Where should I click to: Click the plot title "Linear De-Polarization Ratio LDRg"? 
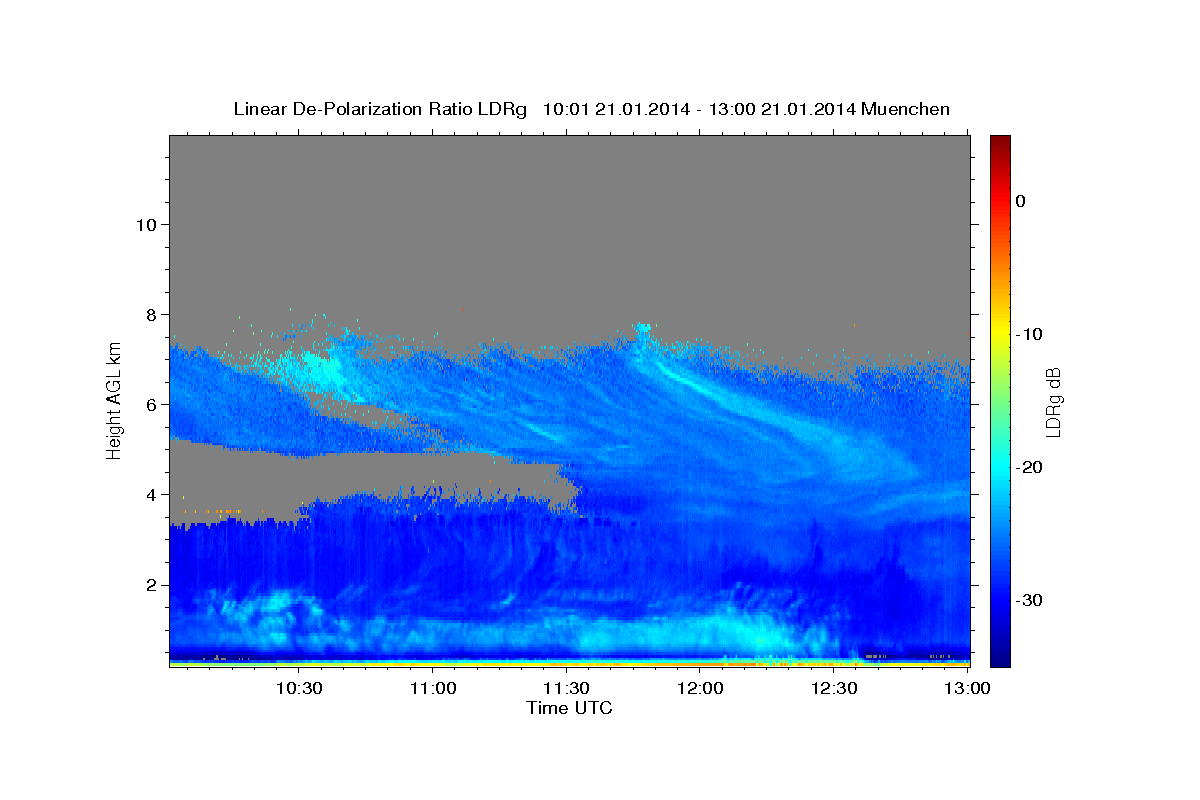379,109
